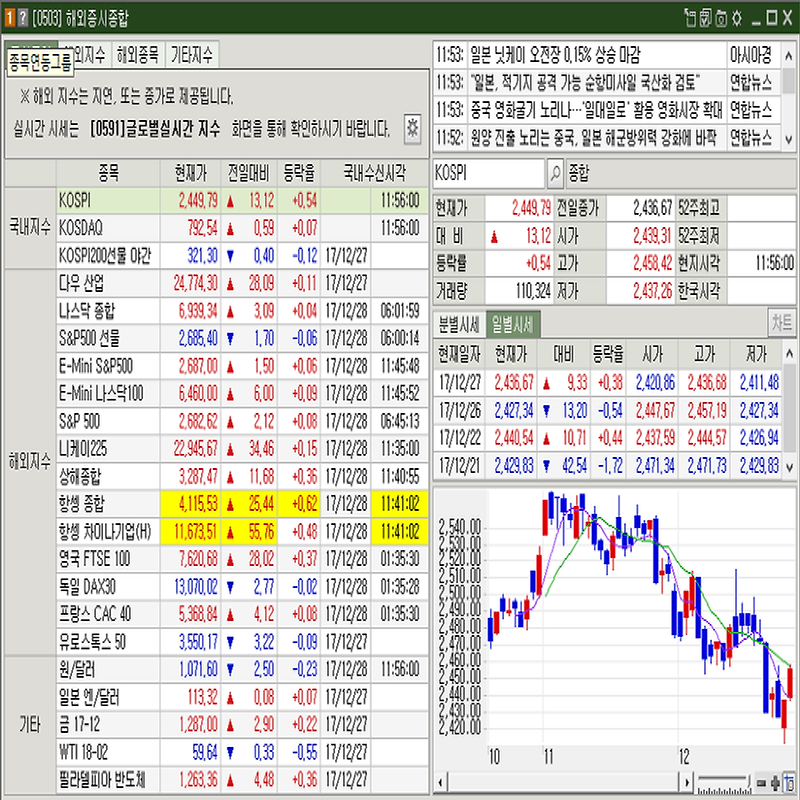Switch to the 기타지수 tab
The image size is (800, 800).
click(x=192, y=54)
